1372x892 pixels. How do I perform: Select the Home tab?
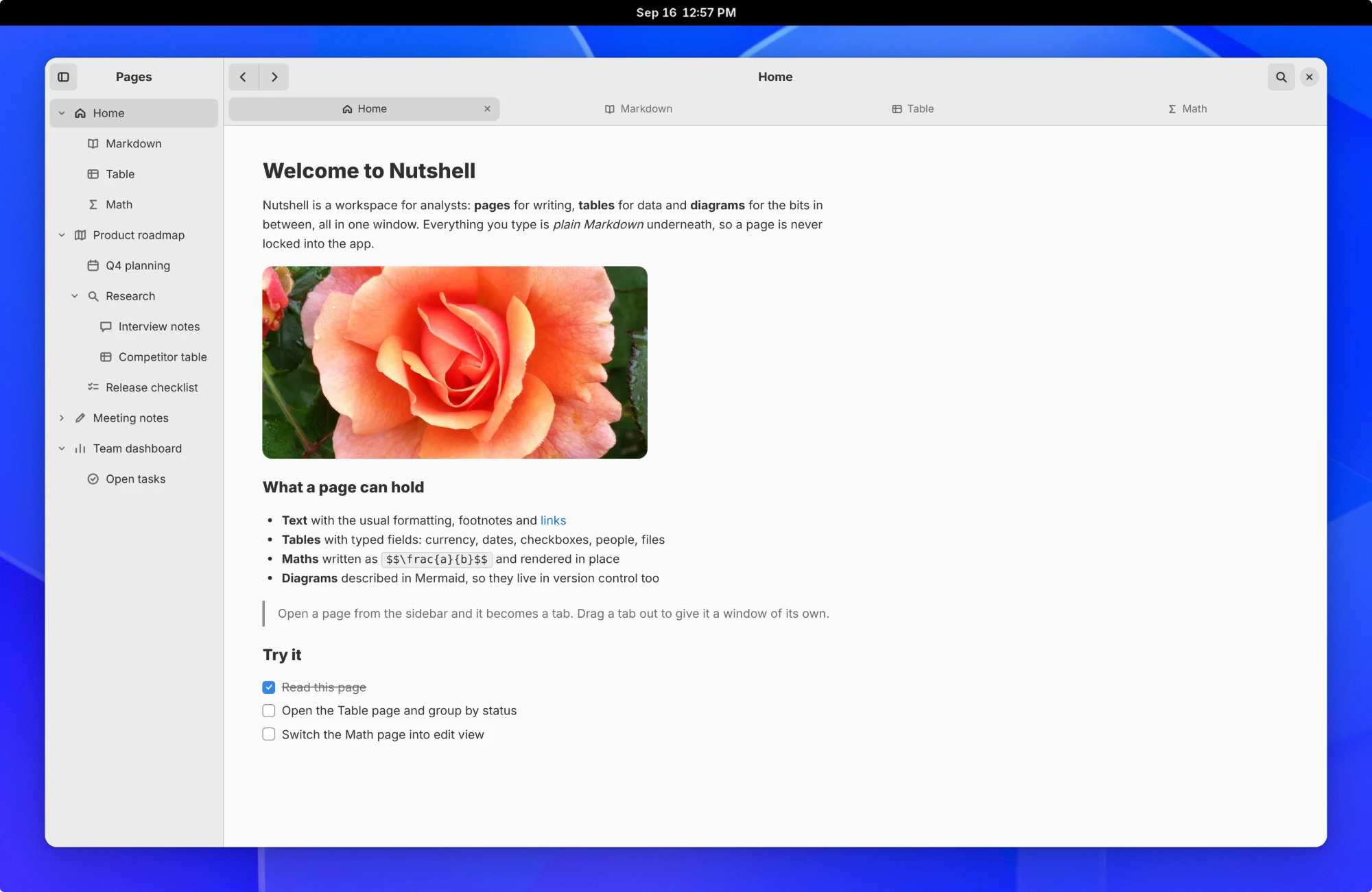[x=364, y=109]
